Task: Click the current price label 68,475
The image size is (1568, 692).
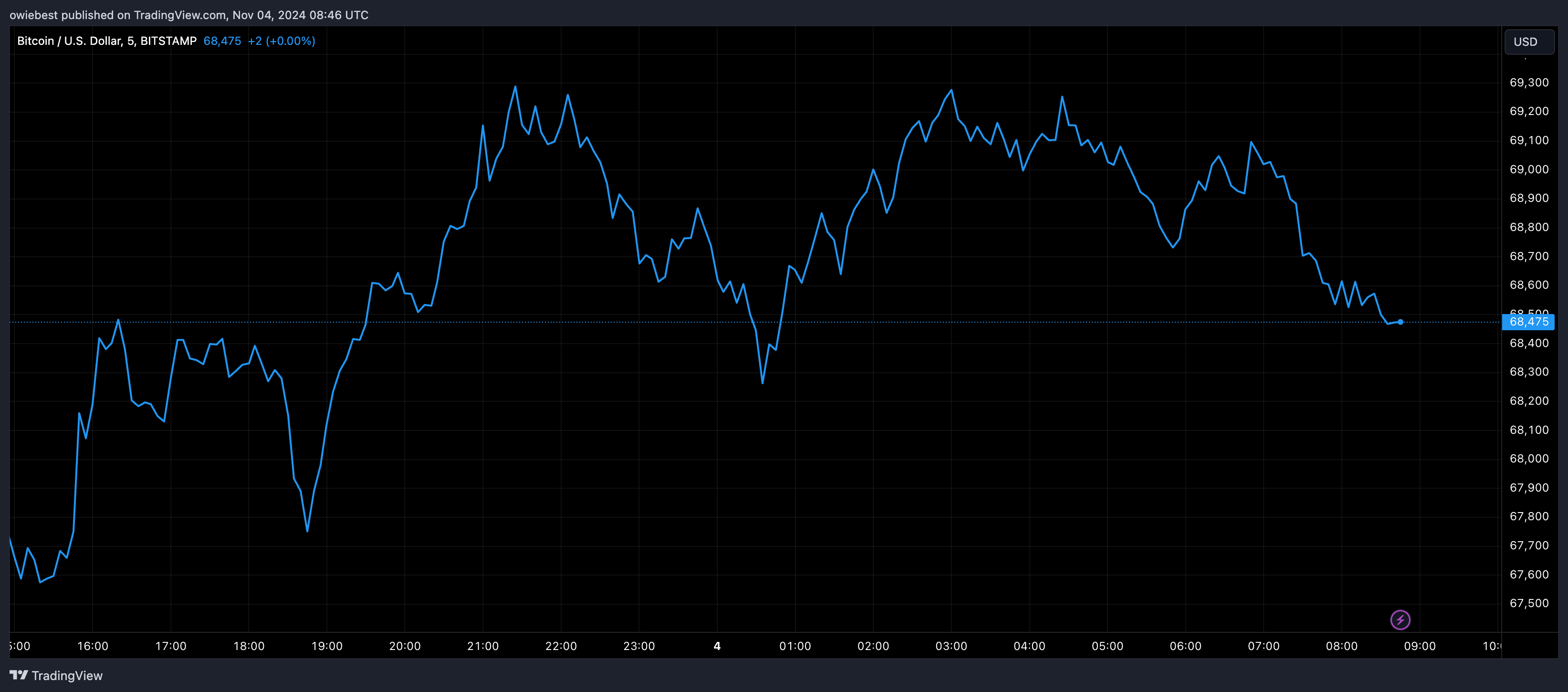Action: 1528,321
